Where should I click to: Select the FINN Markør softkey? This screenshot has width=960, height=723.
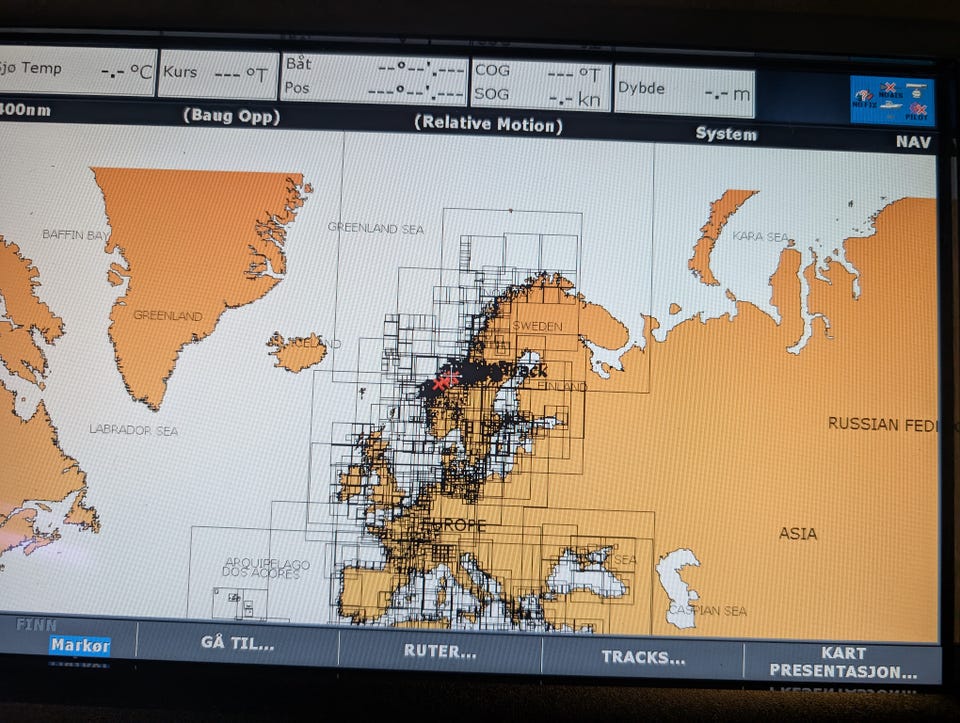(69, 639)
